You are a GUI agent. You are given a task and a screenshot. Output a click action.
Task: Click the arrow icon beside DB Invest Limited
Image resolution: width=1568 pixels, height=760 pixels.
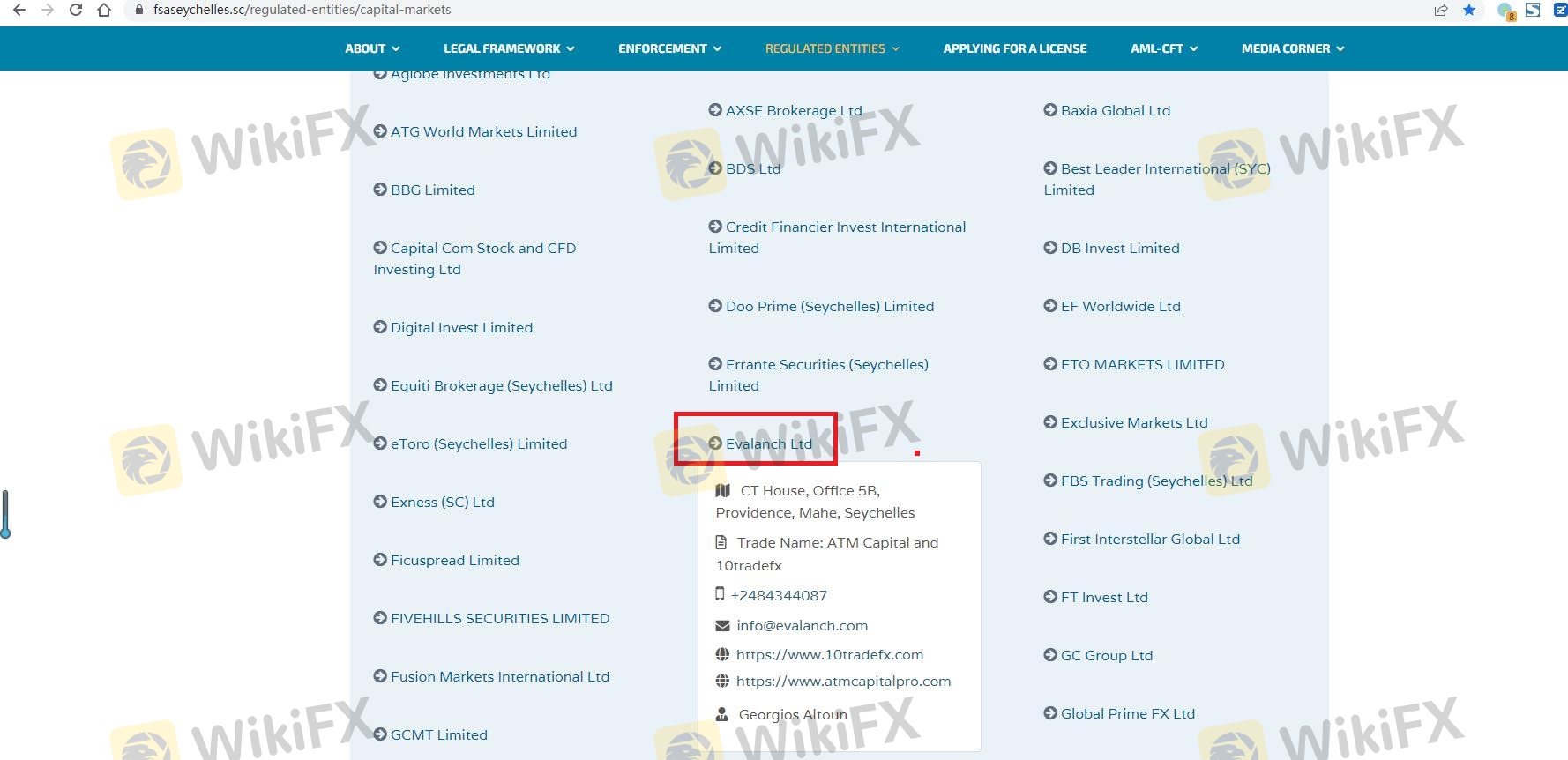tap(1050, 248)
